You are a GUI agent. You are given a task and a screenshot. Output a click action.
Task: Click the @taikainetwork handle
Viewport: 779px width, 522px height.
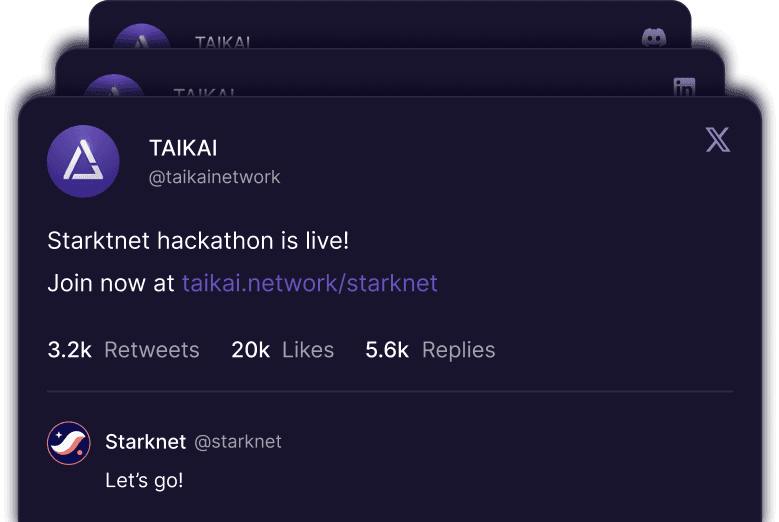pos(214,177)
